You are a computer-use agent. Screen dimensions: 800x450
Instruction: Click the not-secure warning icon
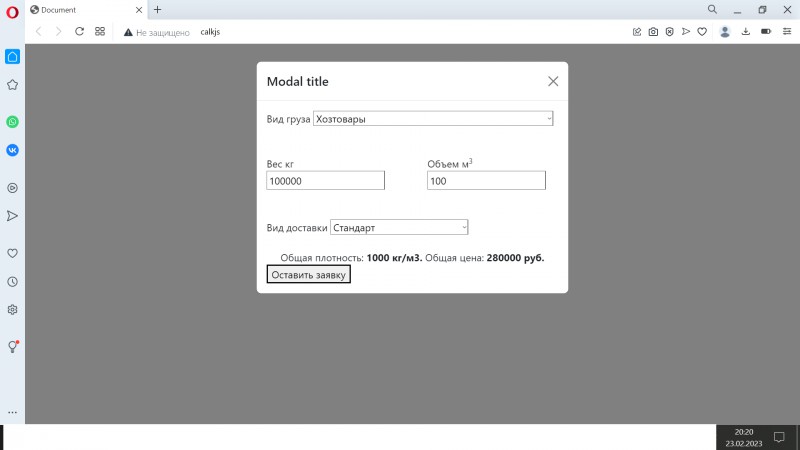point(128,32)
